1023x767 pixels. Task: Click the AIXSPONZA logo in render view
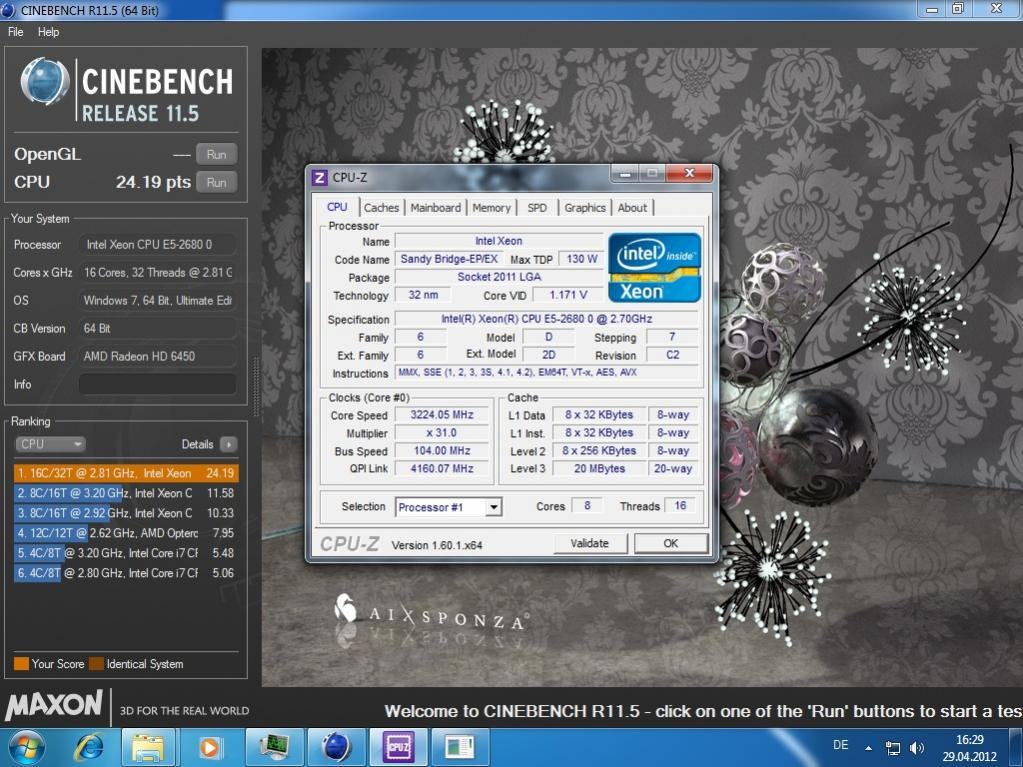pyautogui.click(x=431, y=614)
